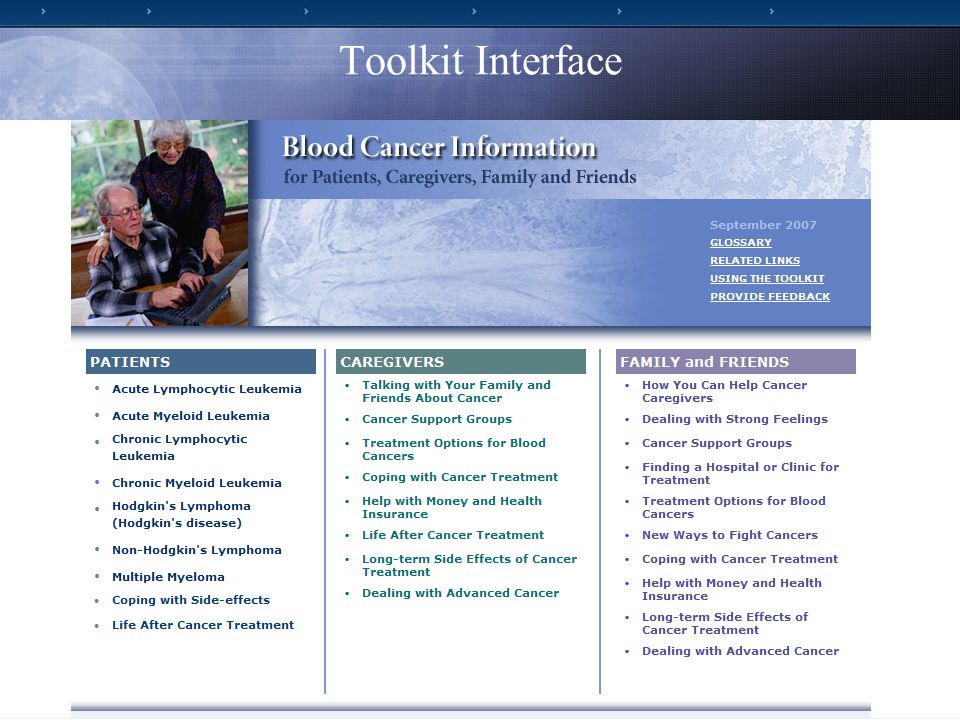Viewport: 960px width, 720px height.
Task: Open Long-term Side Effects under Family and Friends
Action: 725,623
